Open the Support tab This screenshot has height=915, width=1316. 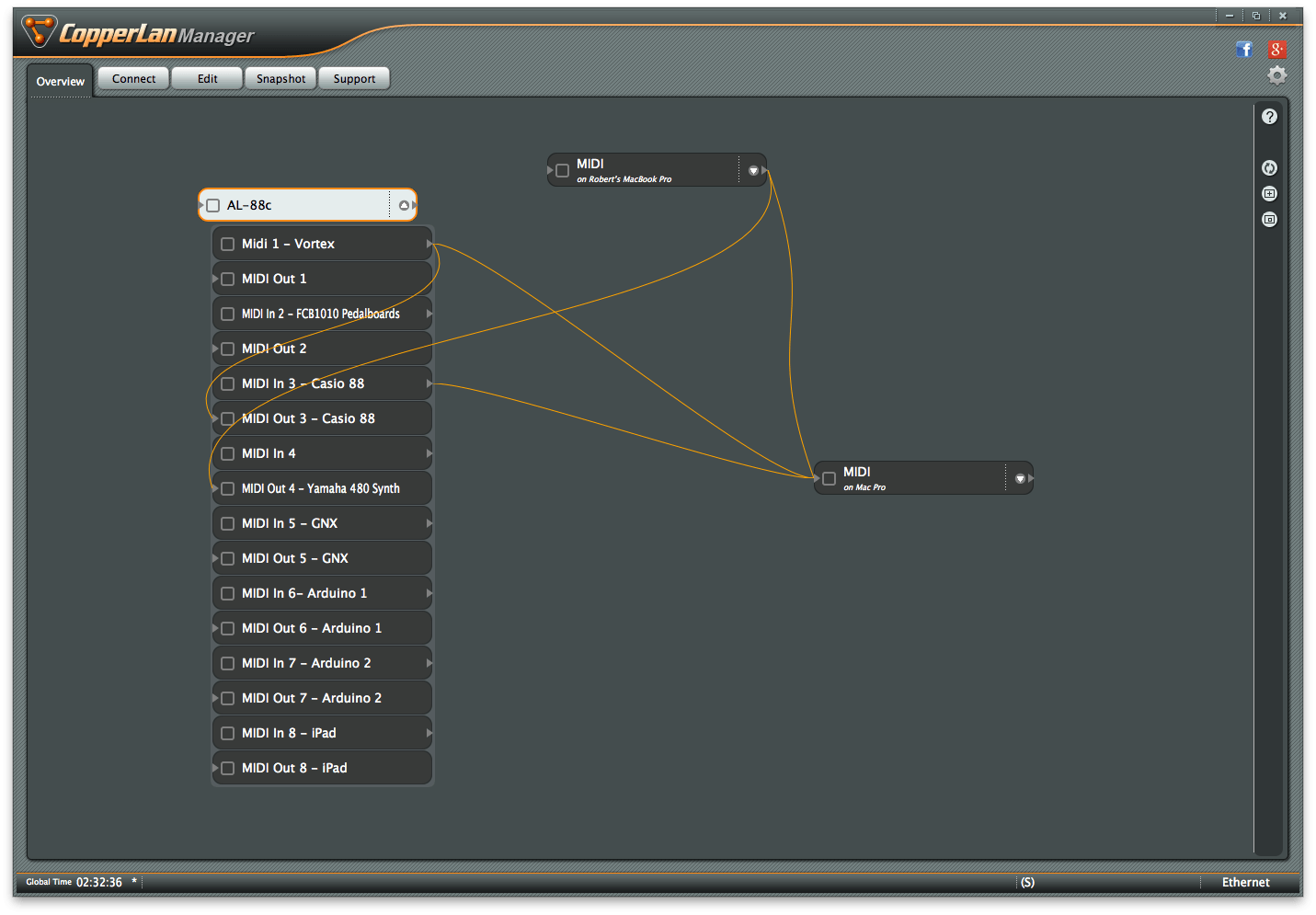click(x=354, y=79)
